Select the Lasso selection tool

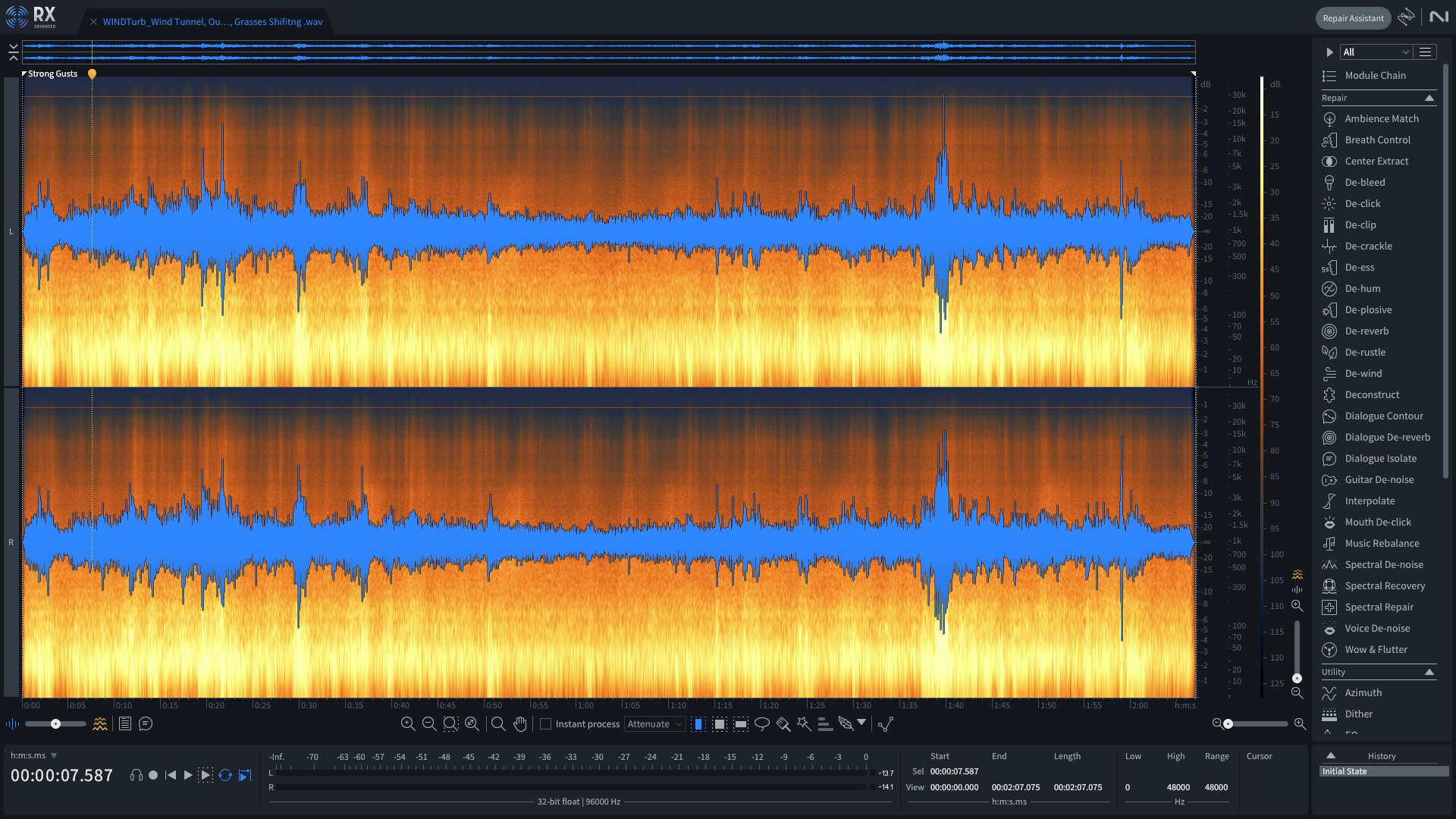[762, 724]
